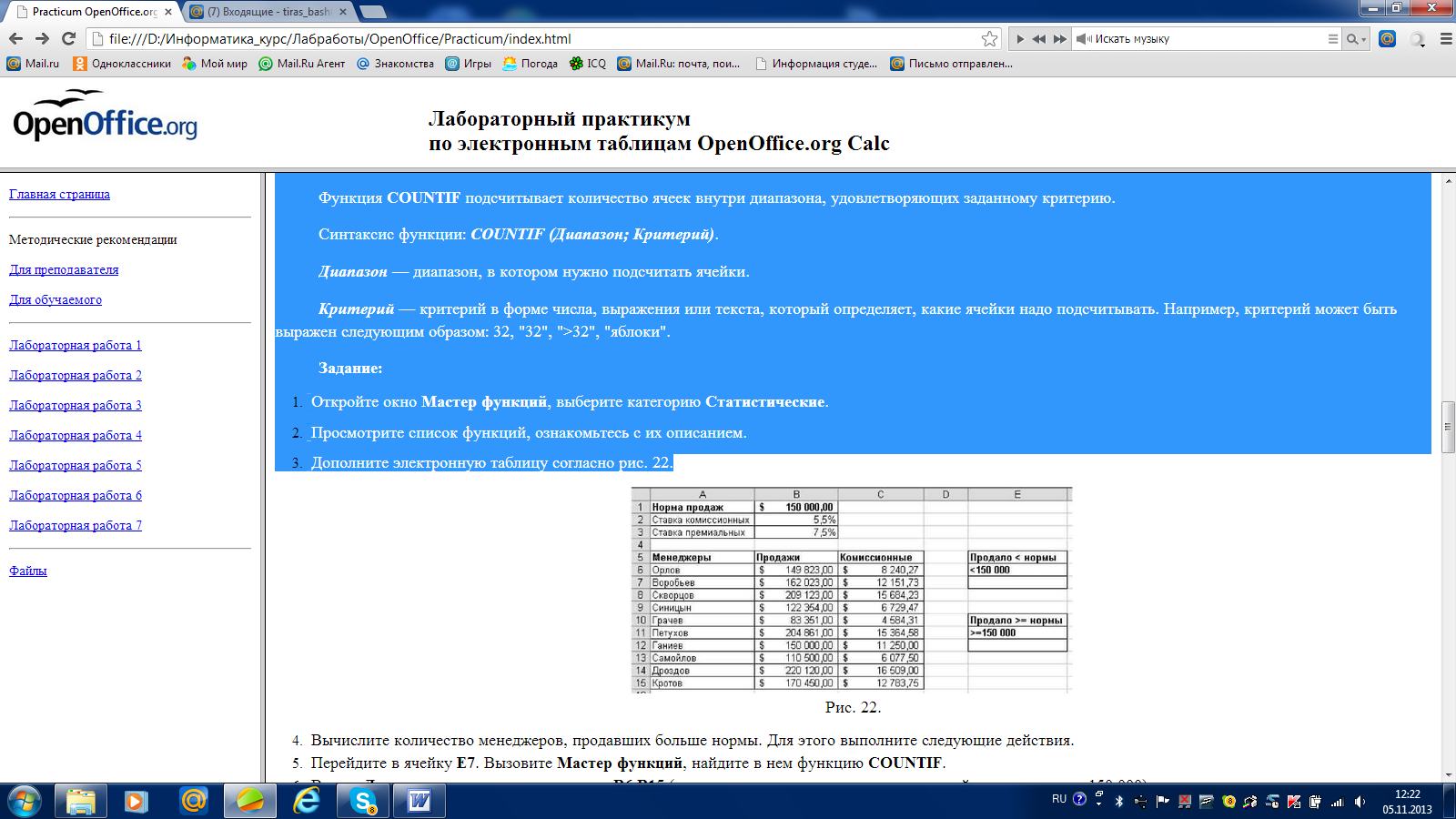Open Skype from the taskbar
Viewport: 1456px width, 819px height.
click(x=364, y=801)
